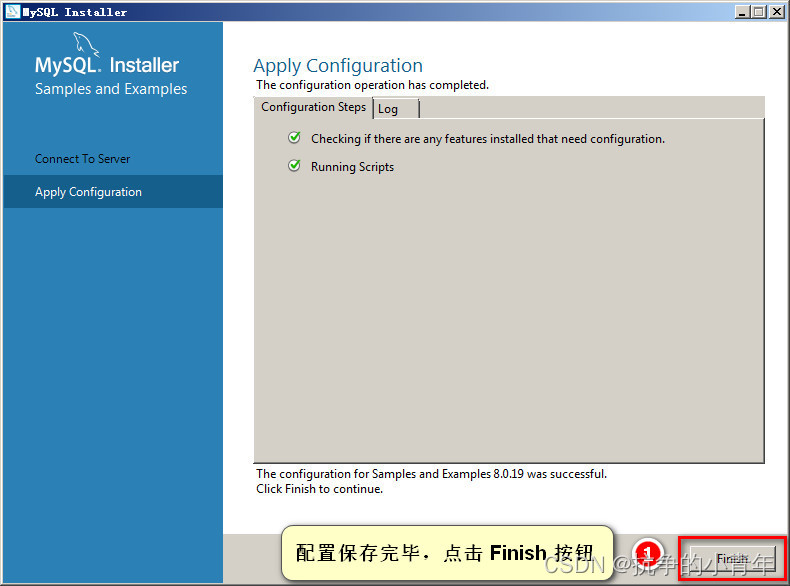Image resolution: width=790 pixels, height=586 pixels.
Task: Click the 'Samples and Examples 8.0.19 was successful' message
Action: click(431, 474)
